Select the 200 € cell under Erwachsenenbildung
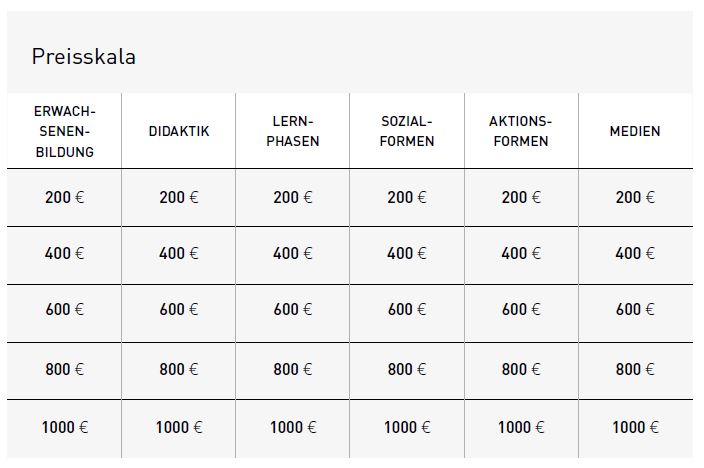Screen dimensions: 704x468 tap(64, 197)
